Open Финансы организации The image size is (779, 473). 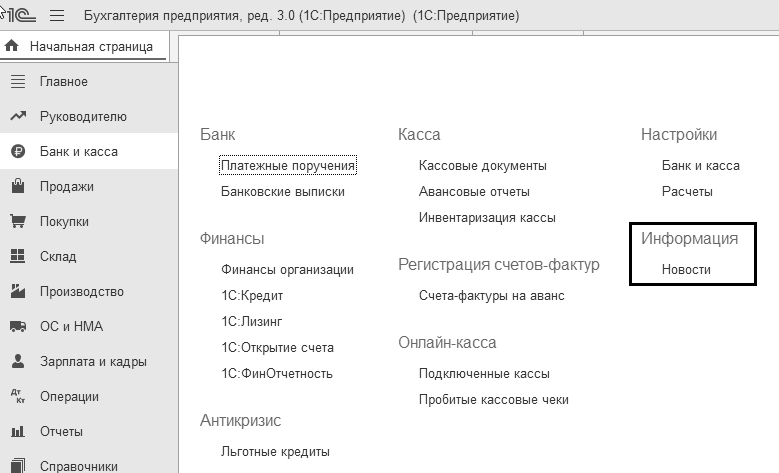click(287, 270)
